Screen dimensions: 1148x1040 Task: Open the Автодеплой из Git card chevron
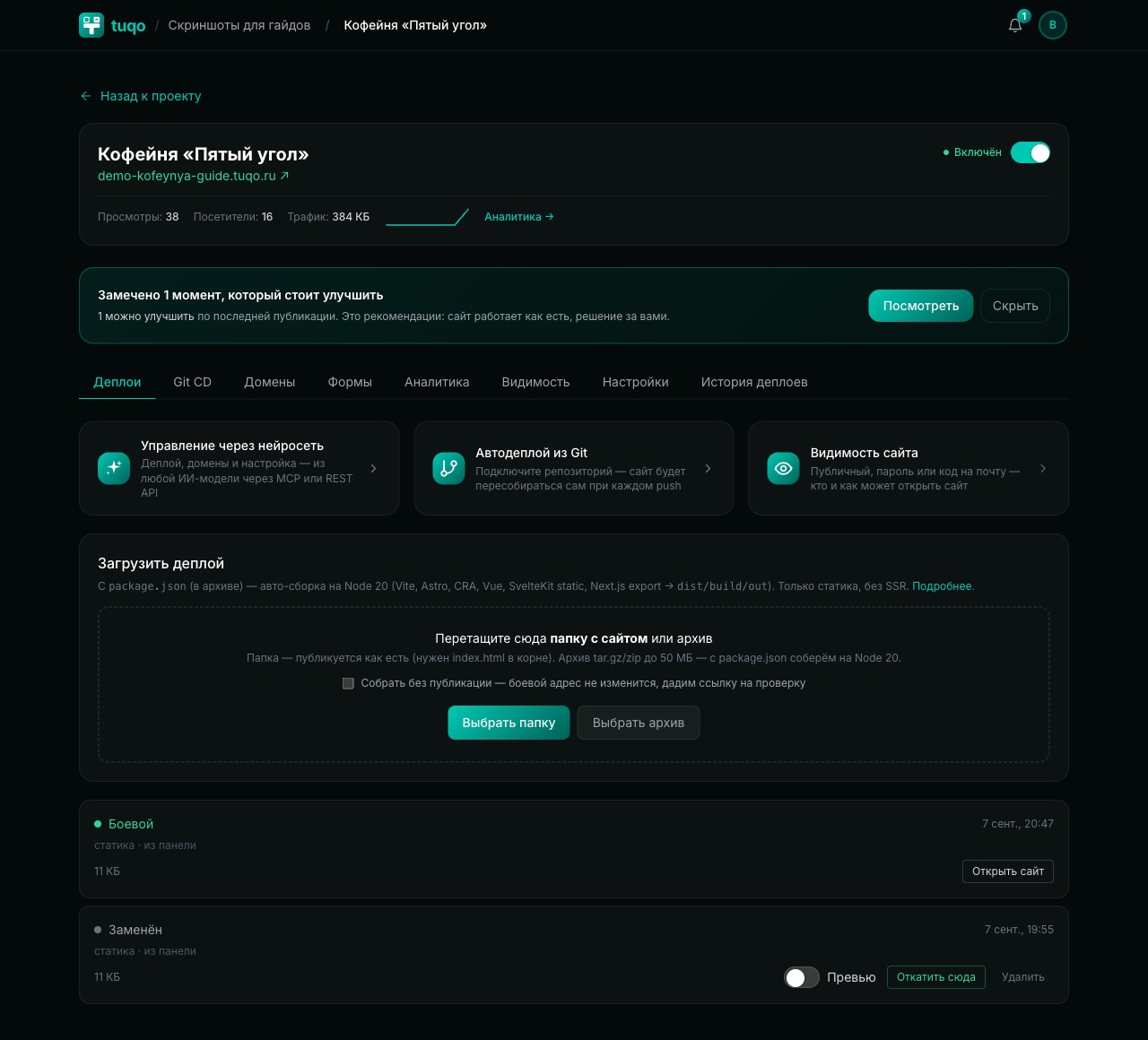pyautogui.click(x=708, y=468)
